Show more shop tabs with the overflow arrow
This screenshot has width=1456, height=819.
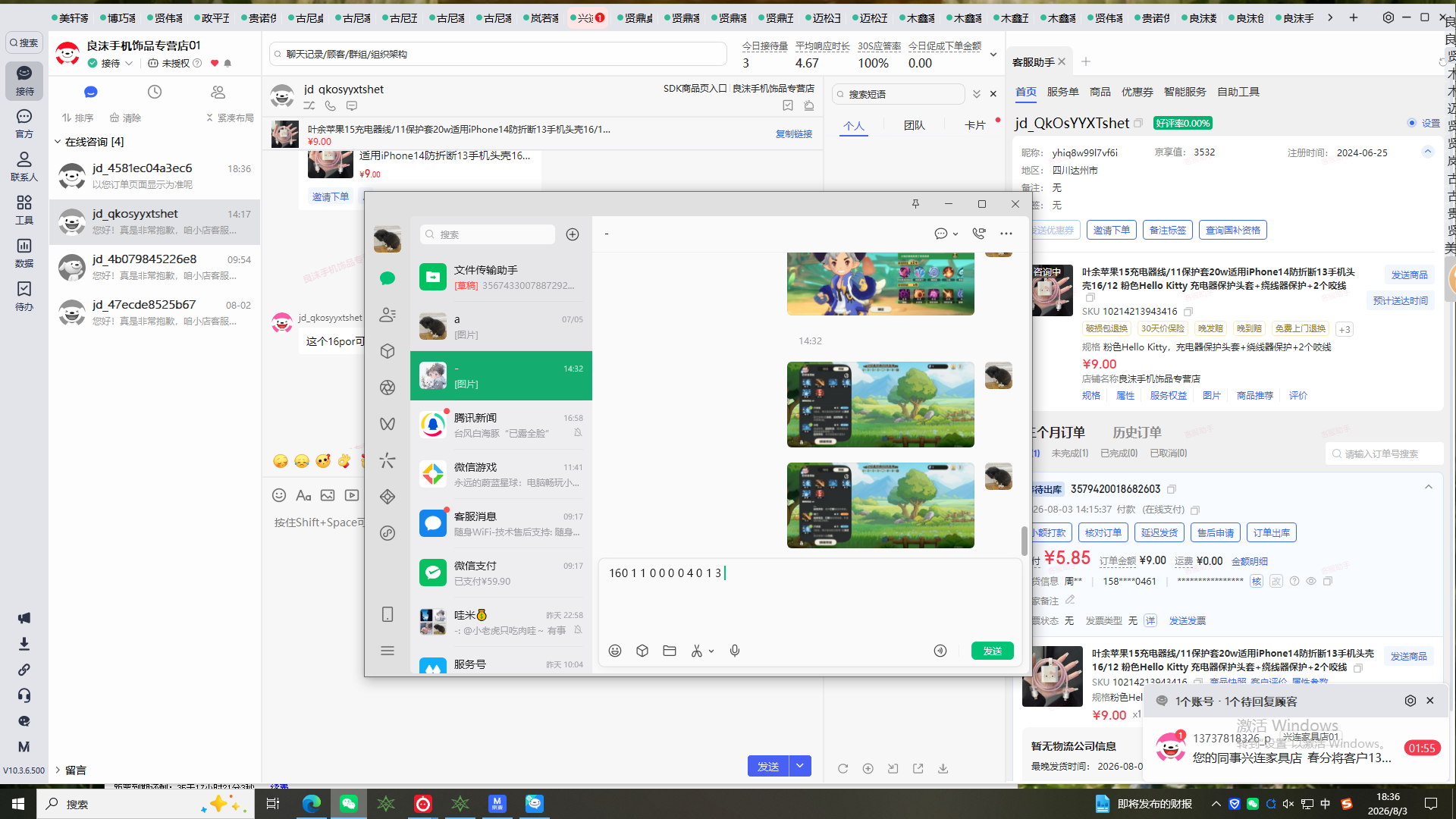coord(1330,17)
